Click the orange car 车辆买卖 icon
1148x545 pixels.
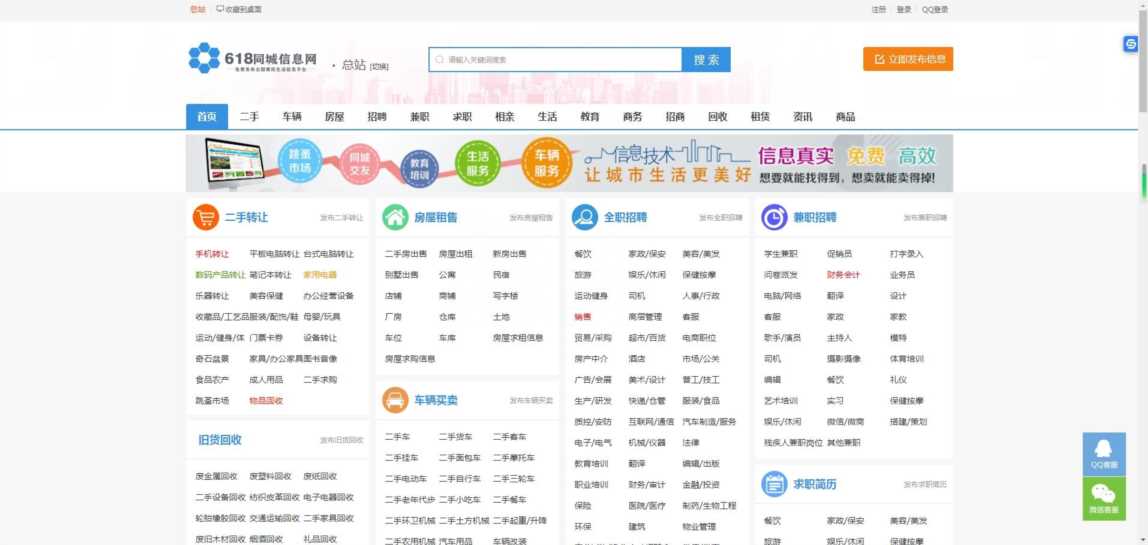tap(396, 400)
